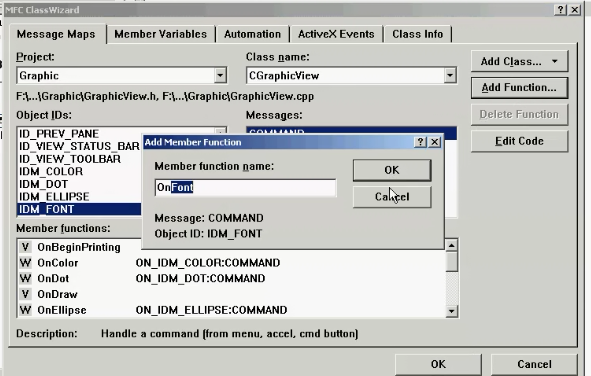
Task: Click the Edit Code button
Action: (519, 141)
